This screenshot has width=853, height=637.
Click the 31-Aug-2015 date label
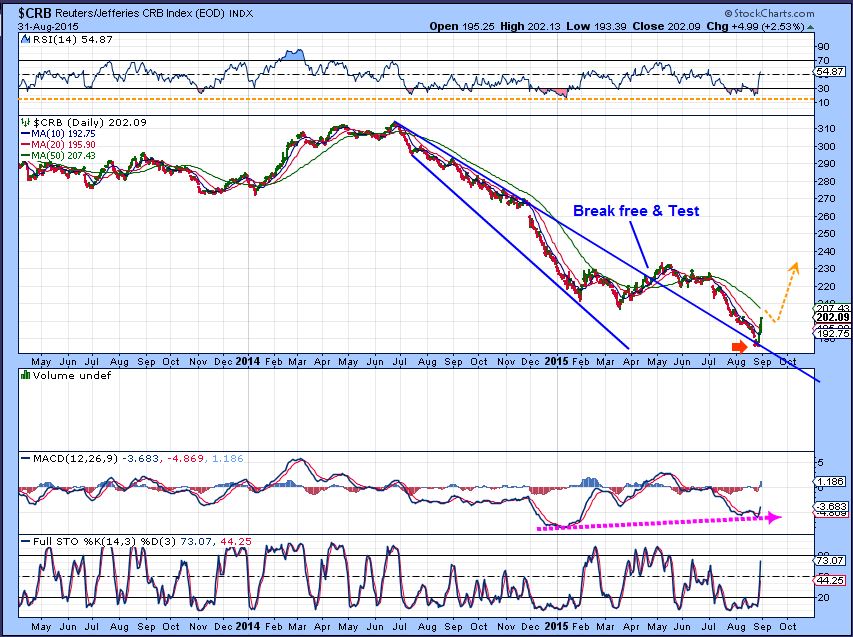pos(48,27)
